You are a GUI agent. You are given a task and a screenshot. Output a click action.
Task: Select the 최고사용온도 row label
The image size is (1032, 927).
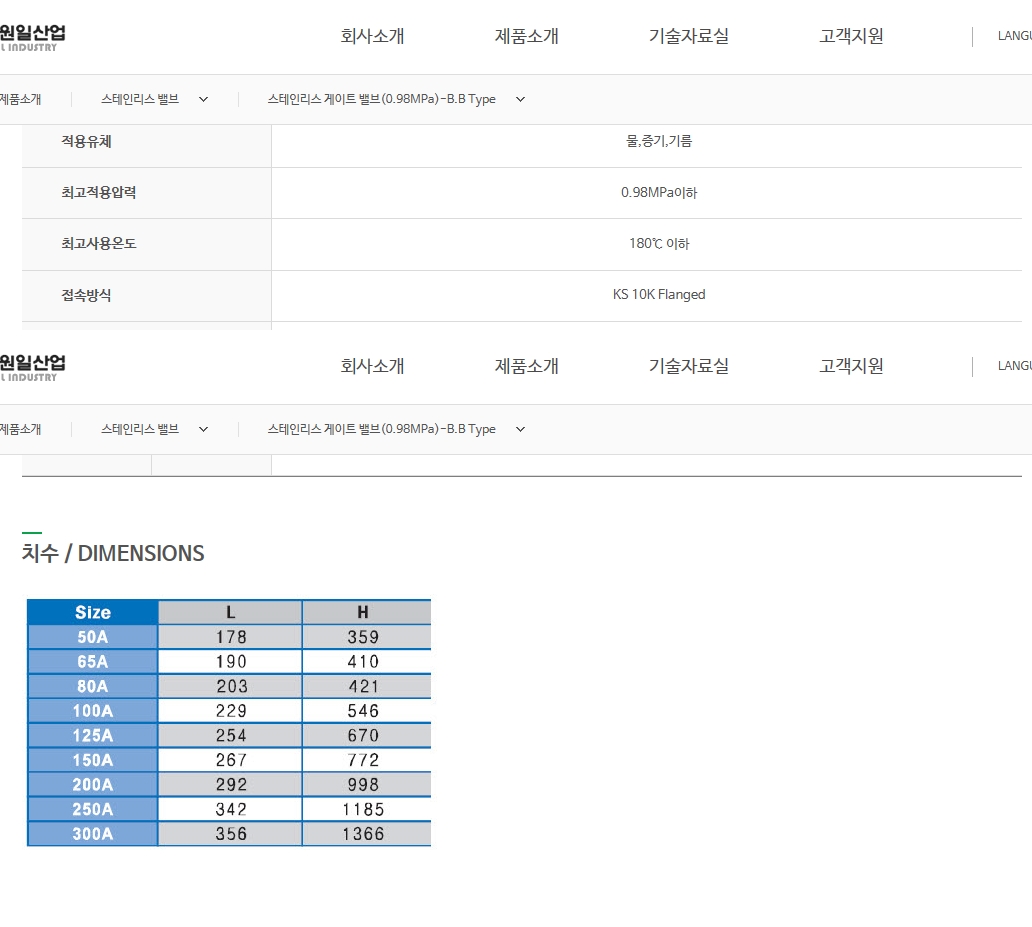click(x=99, y=244)
